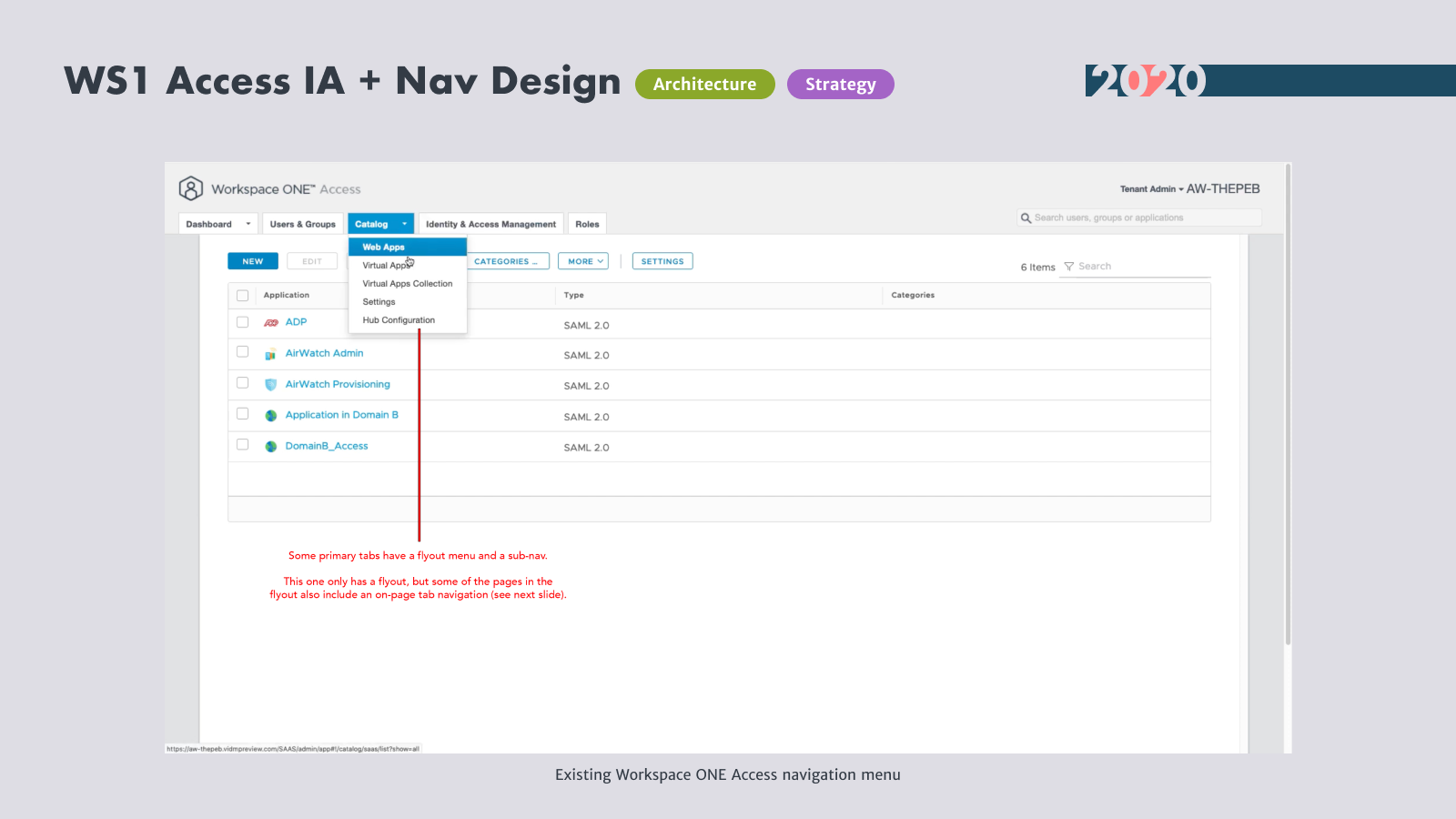
Task: Open the SETTINGS button in the toolbar
Action: 662,261
